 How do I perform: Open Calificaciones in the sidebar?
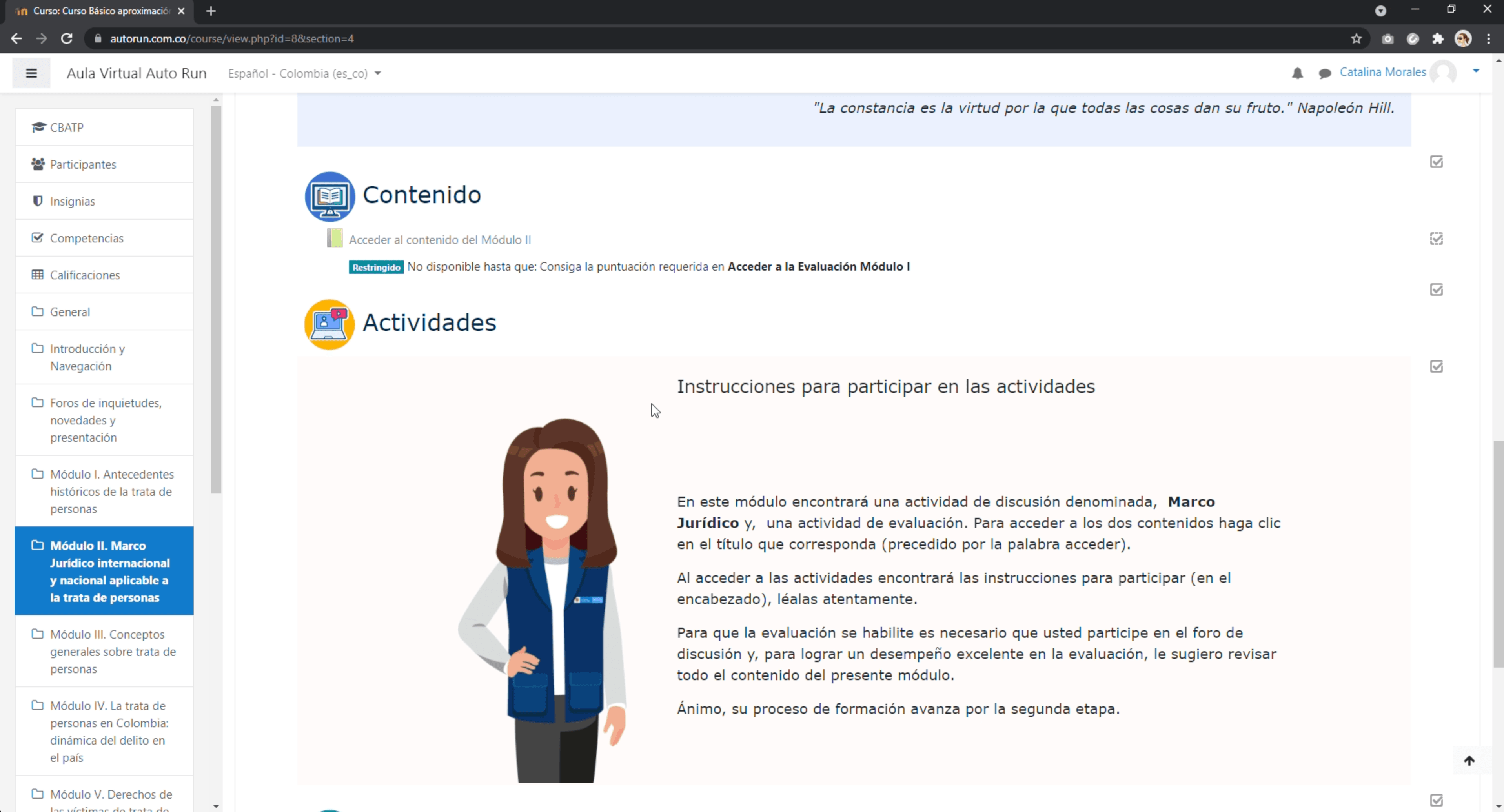(x=85, y=275)
